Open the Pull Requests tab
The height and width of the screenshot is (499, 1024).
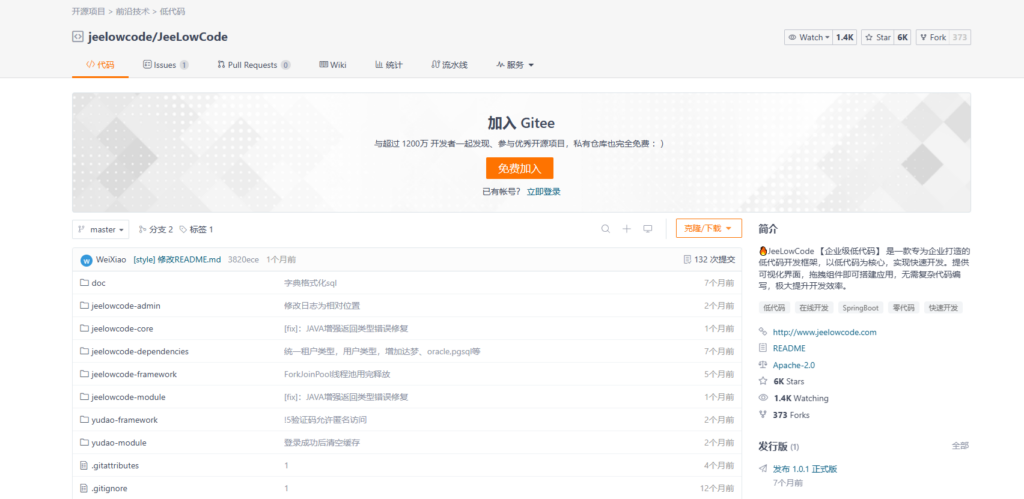tap(253, 65)
